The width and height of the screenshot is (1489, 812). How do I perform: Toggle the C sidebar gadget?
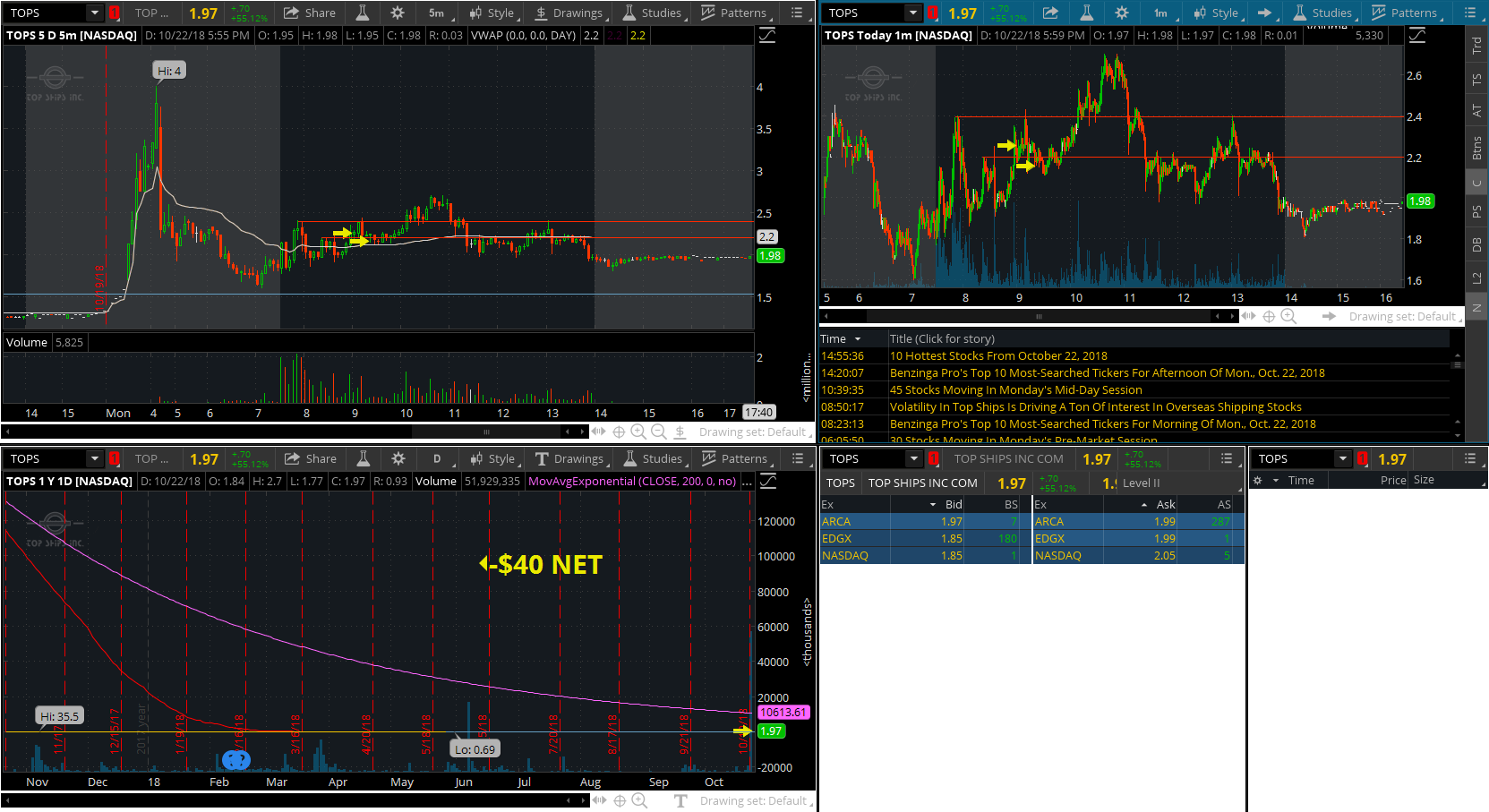point(1476,184)
